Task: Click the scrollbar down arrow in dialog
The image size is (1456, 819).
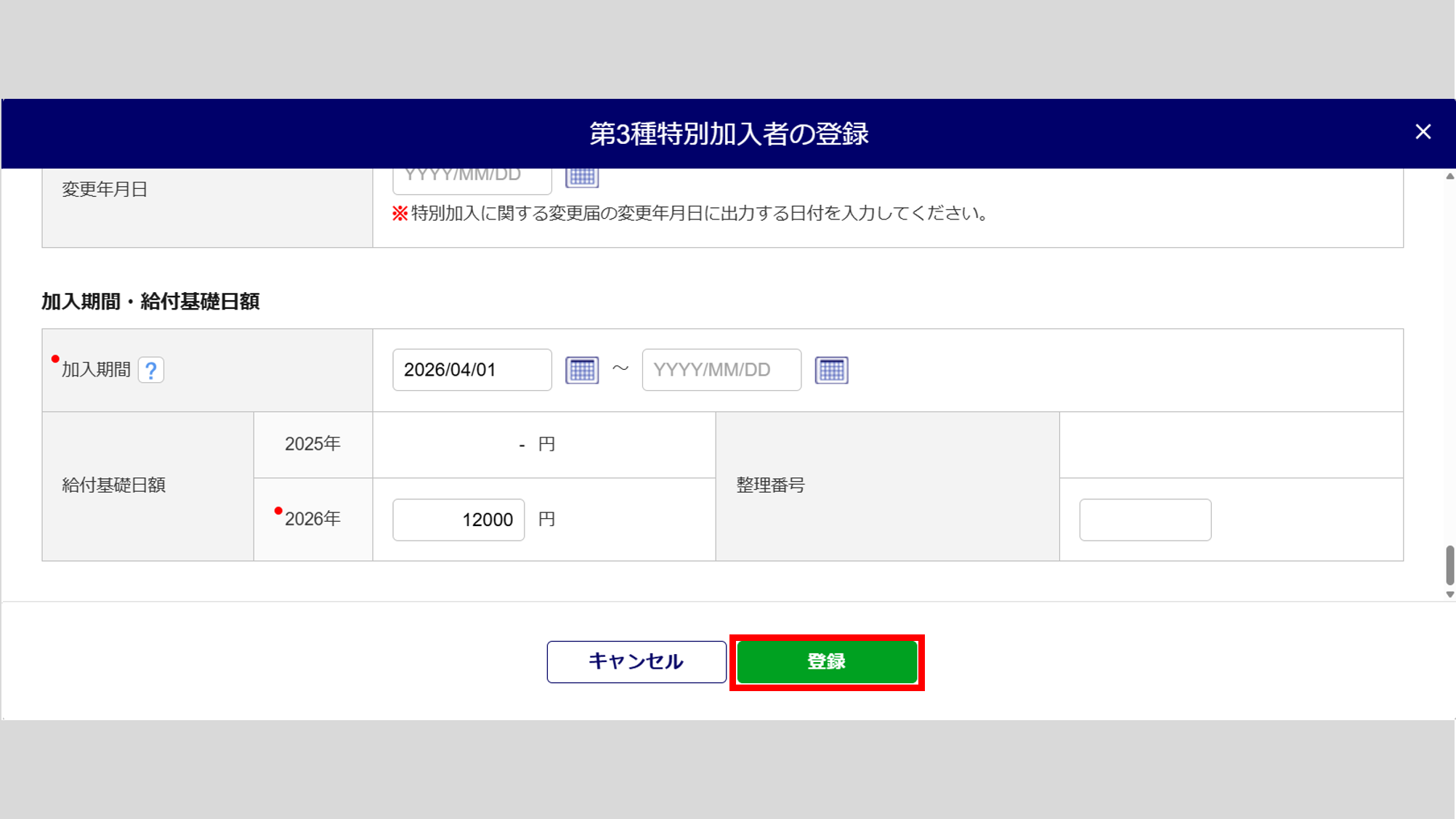Action: pyautogui.click(x=1449, y=594)
